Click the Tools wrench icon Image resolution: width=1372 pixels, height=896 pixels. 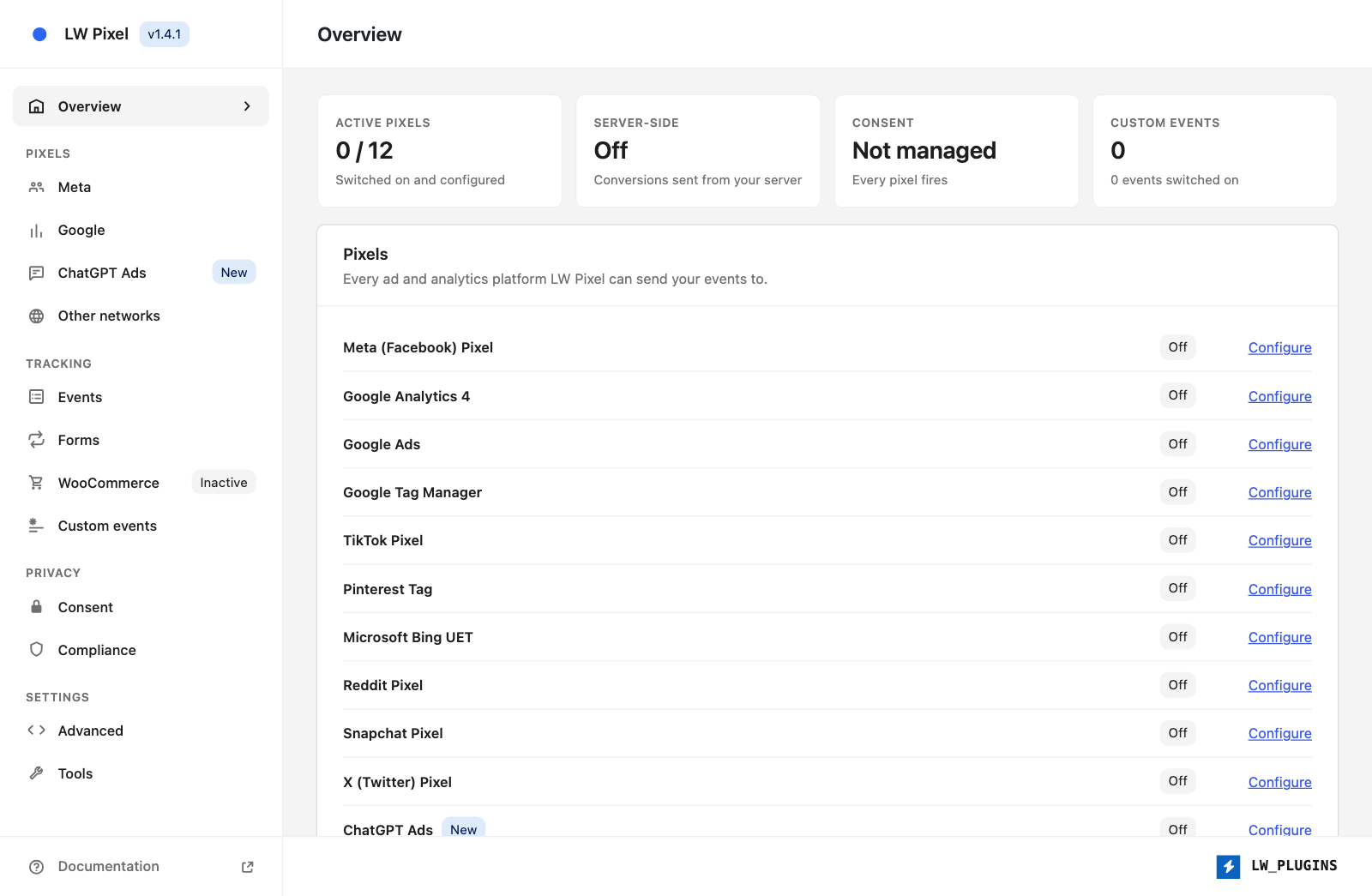coord(36,773)
